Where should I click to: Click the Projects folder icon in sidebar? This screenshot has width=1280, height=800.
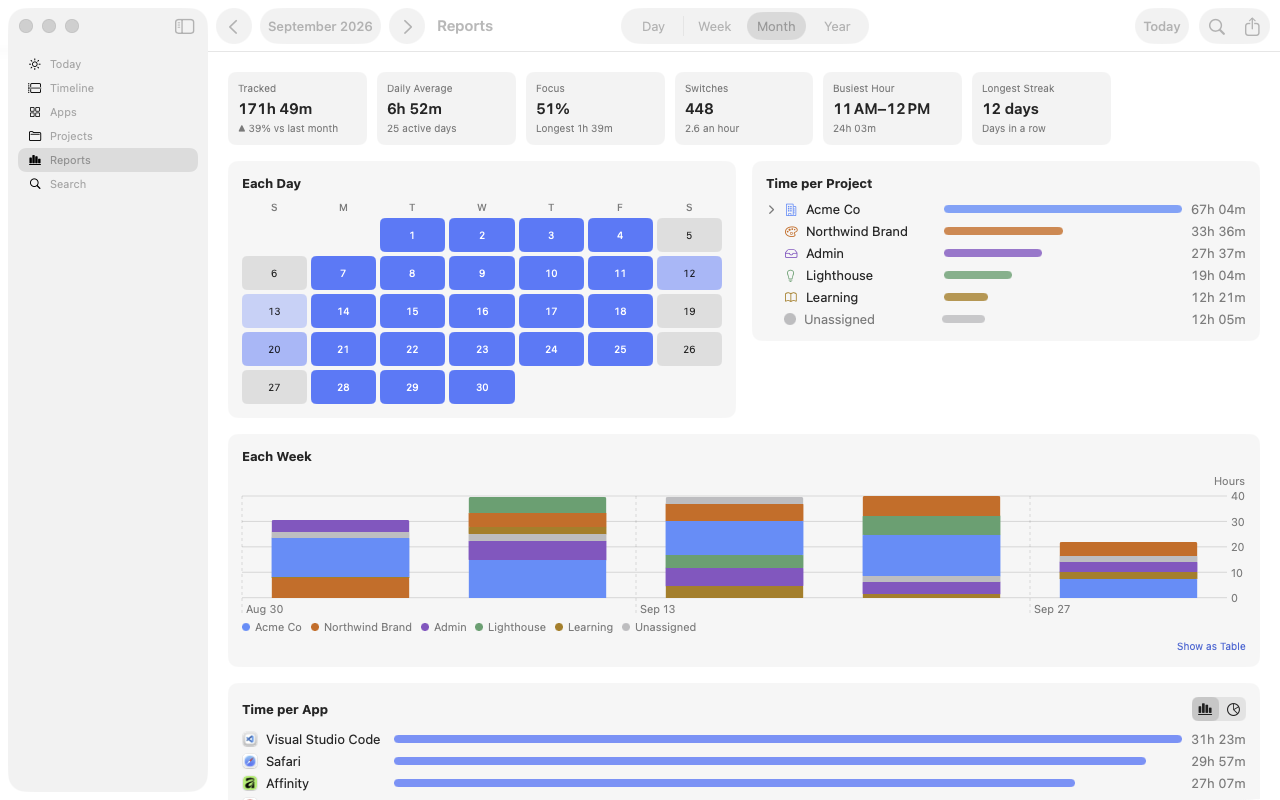point(35,136)
